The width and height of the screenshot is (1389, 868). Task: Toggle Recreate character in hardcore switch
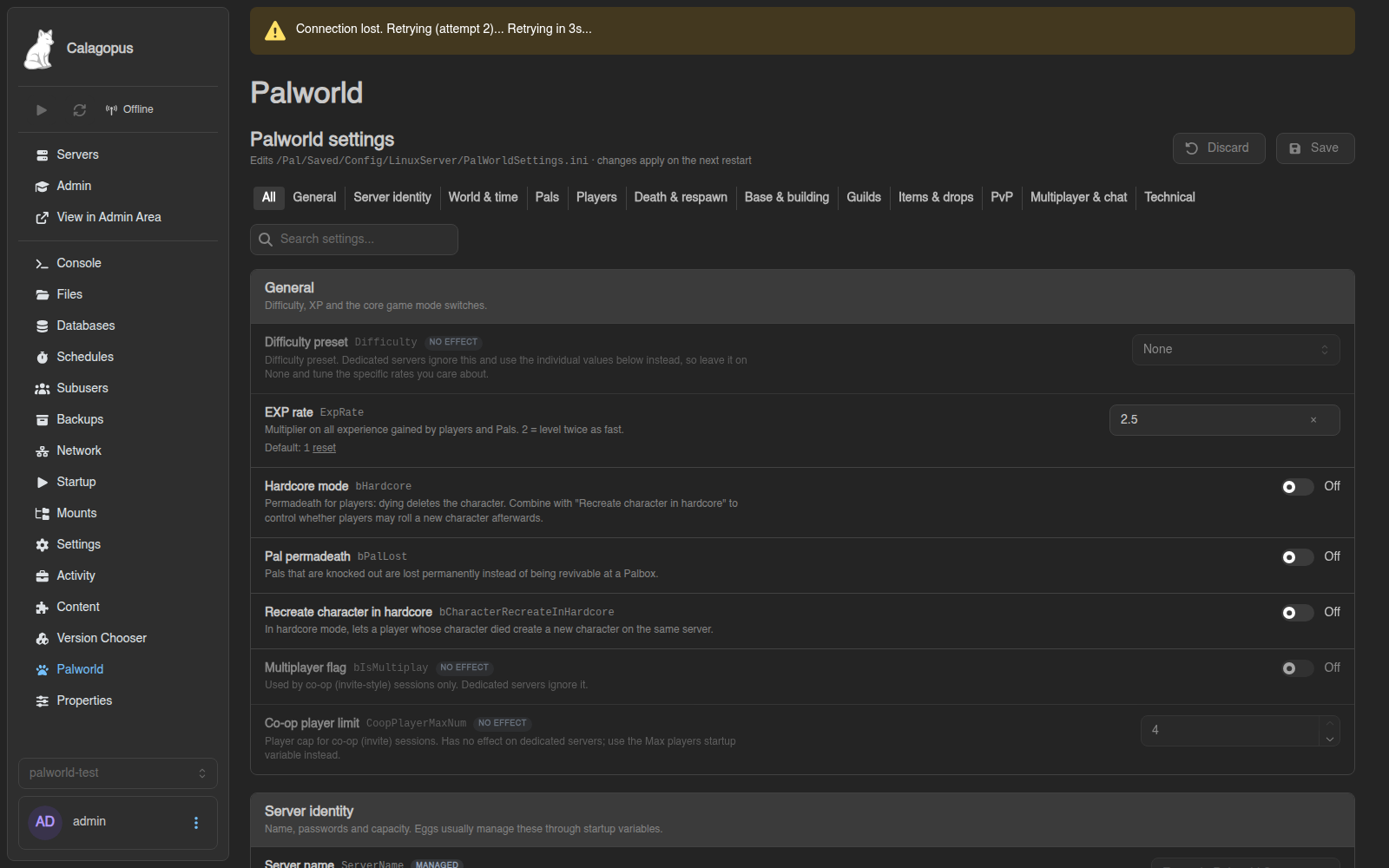coord(1297,613)
